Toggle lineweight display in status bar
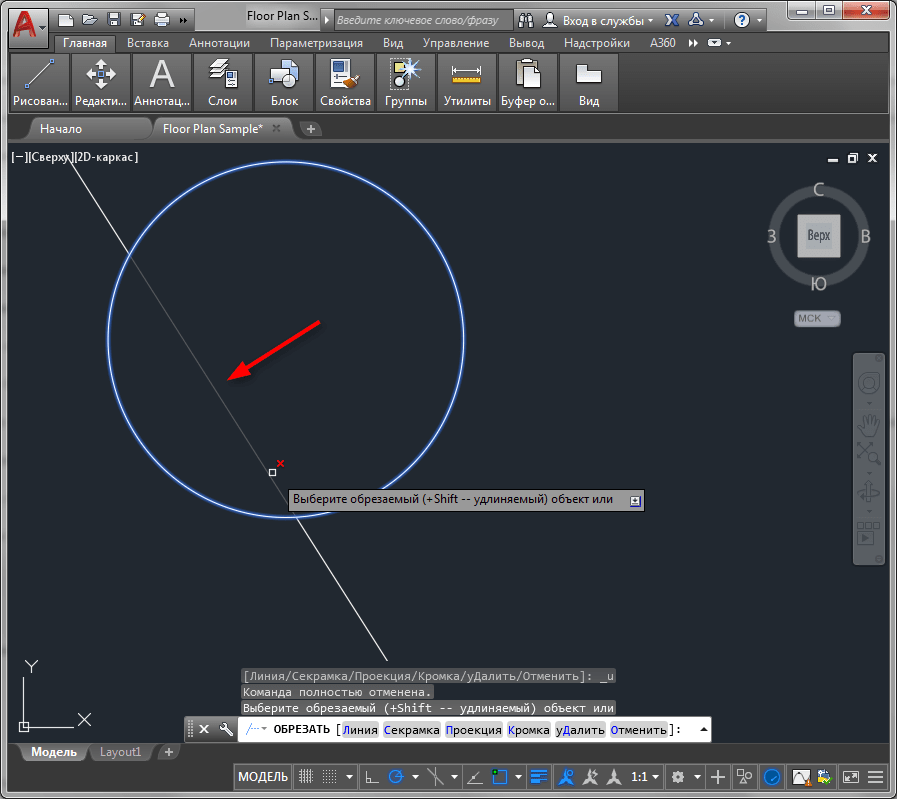Screen dimensions: 897x799 (540, 776)
